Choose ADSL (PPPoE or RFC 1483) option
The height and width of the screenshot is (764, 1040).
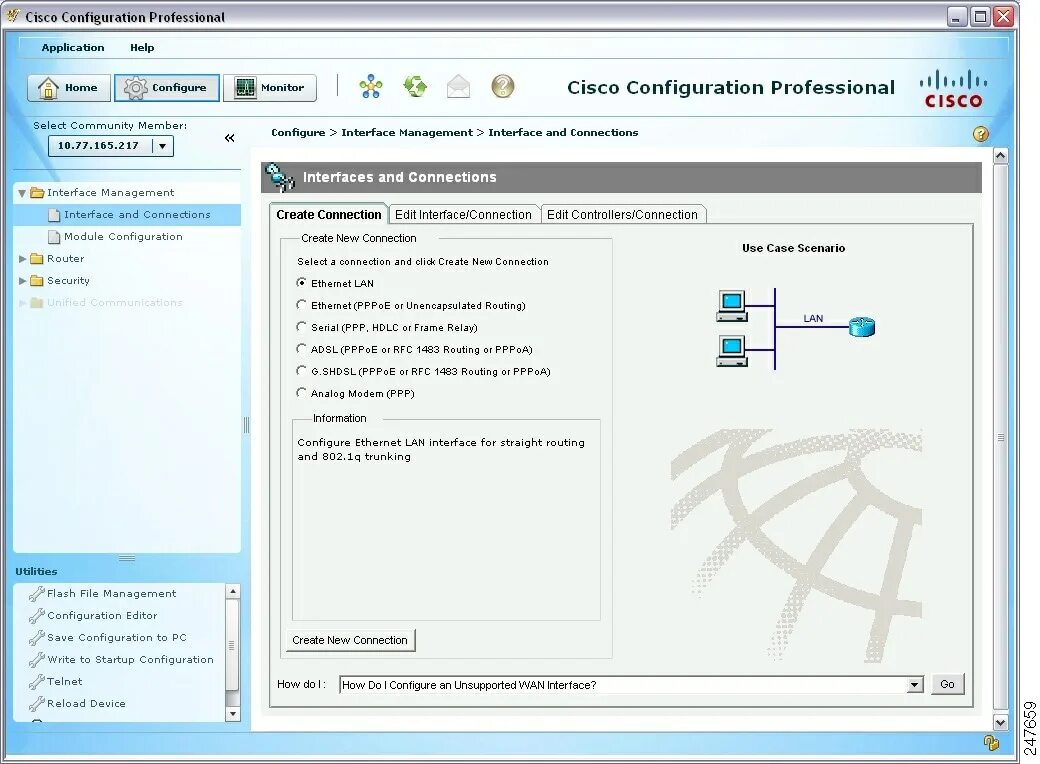301,348
